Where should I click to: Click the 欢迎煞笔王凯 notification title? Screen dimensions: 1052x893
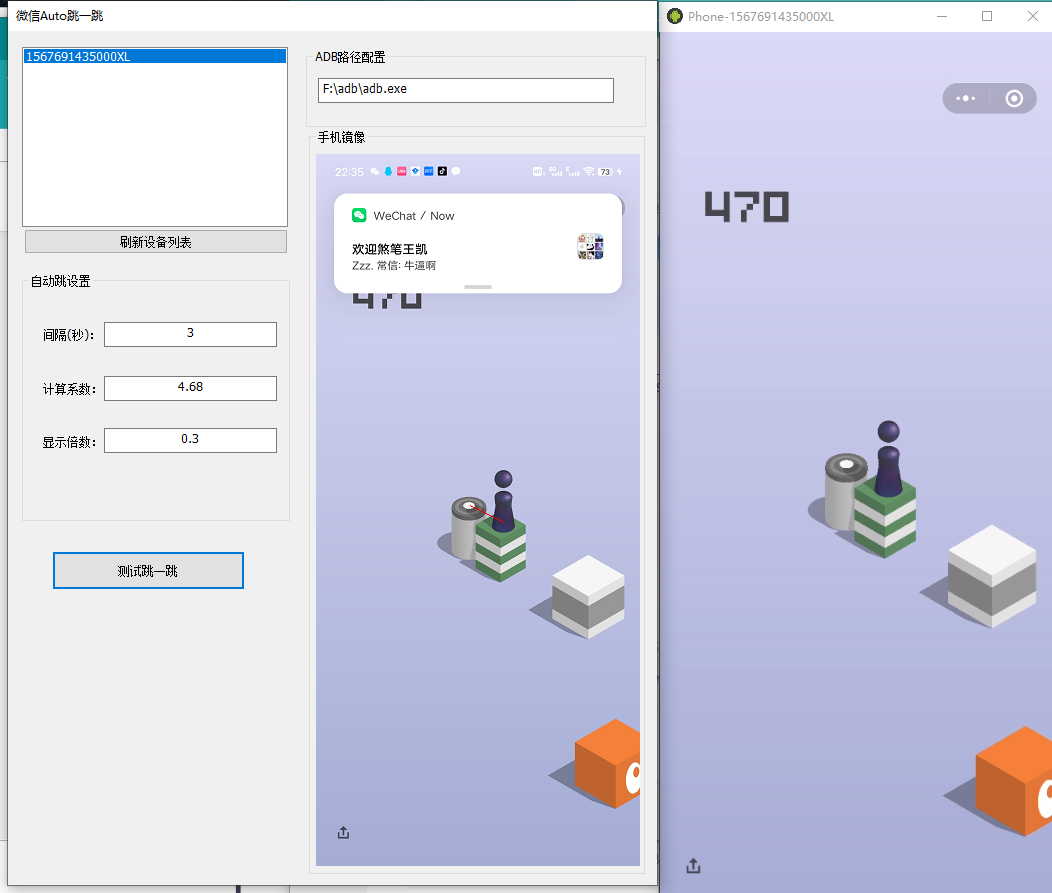coord(390,249)
